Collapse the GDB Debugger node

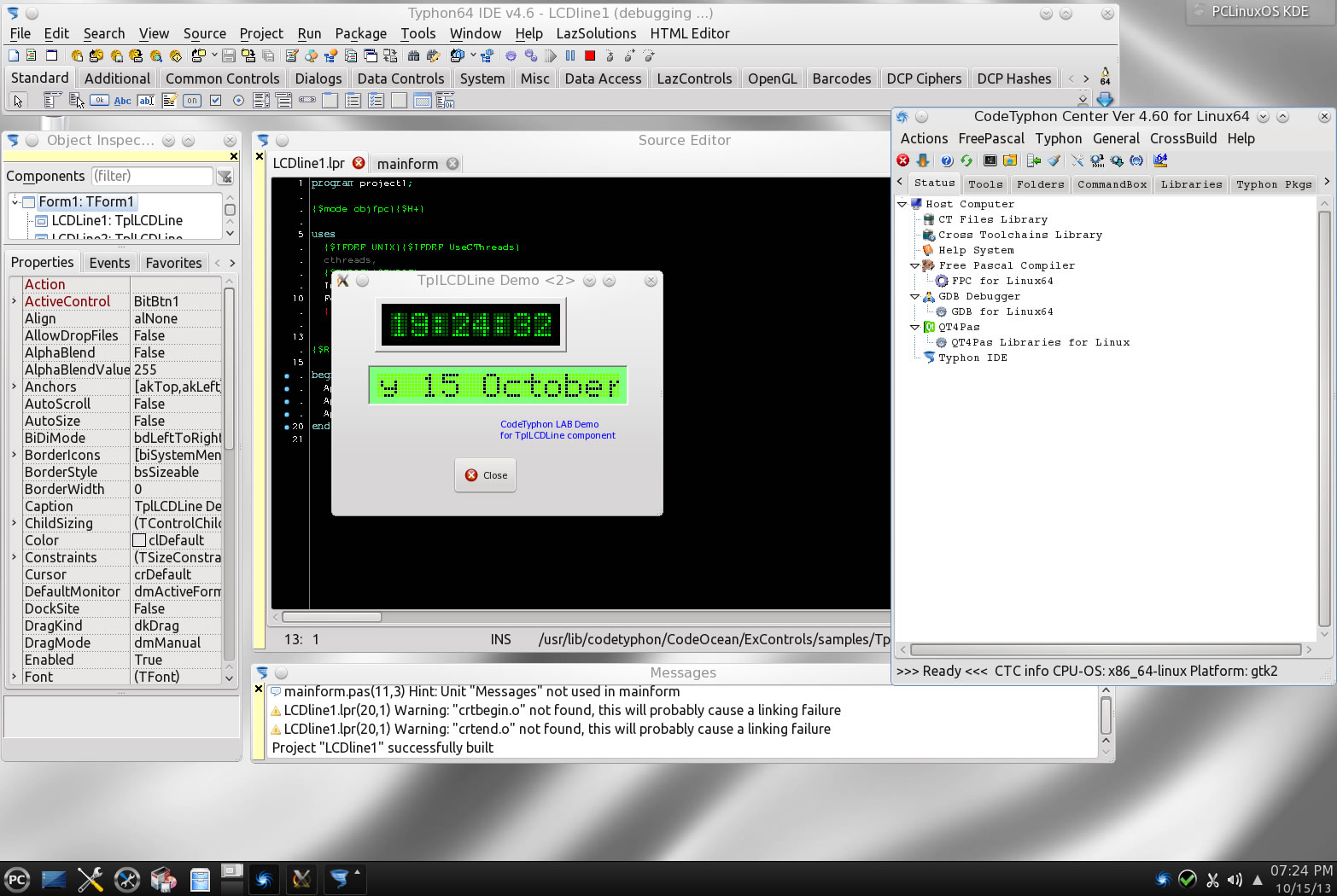pos(914,296)
